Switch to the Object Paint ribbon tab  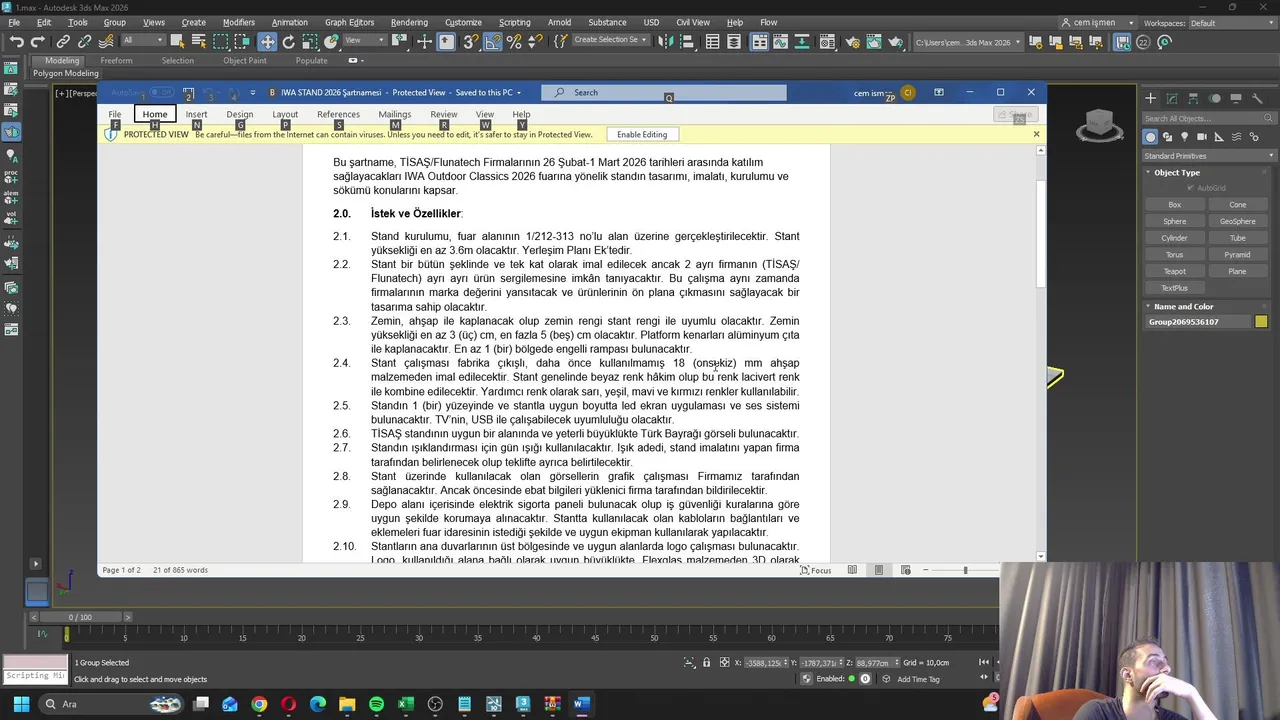[245, 60]
